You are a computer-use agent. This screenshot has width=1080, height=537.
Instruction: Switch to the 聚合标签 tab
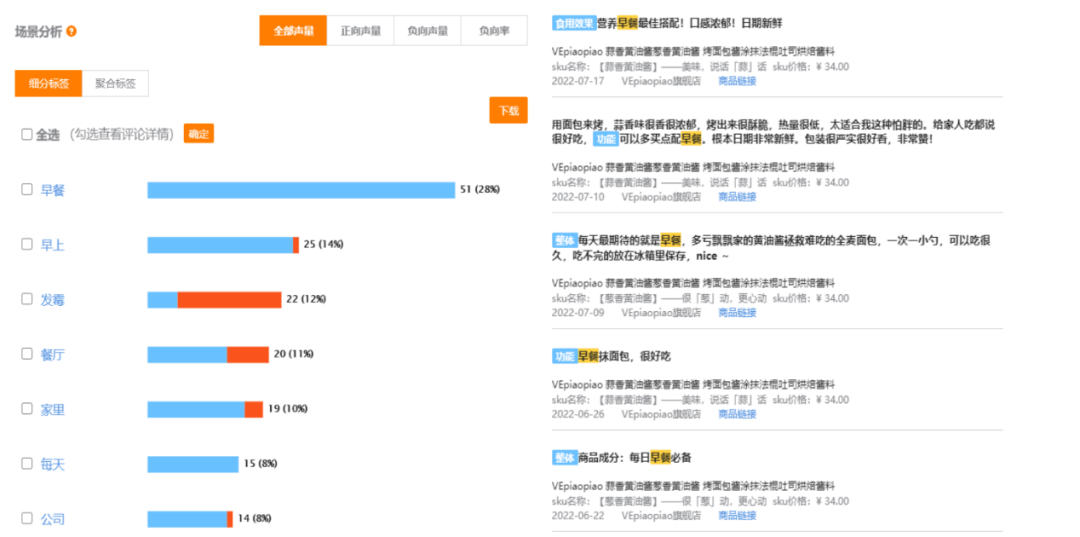click(115, 83)
